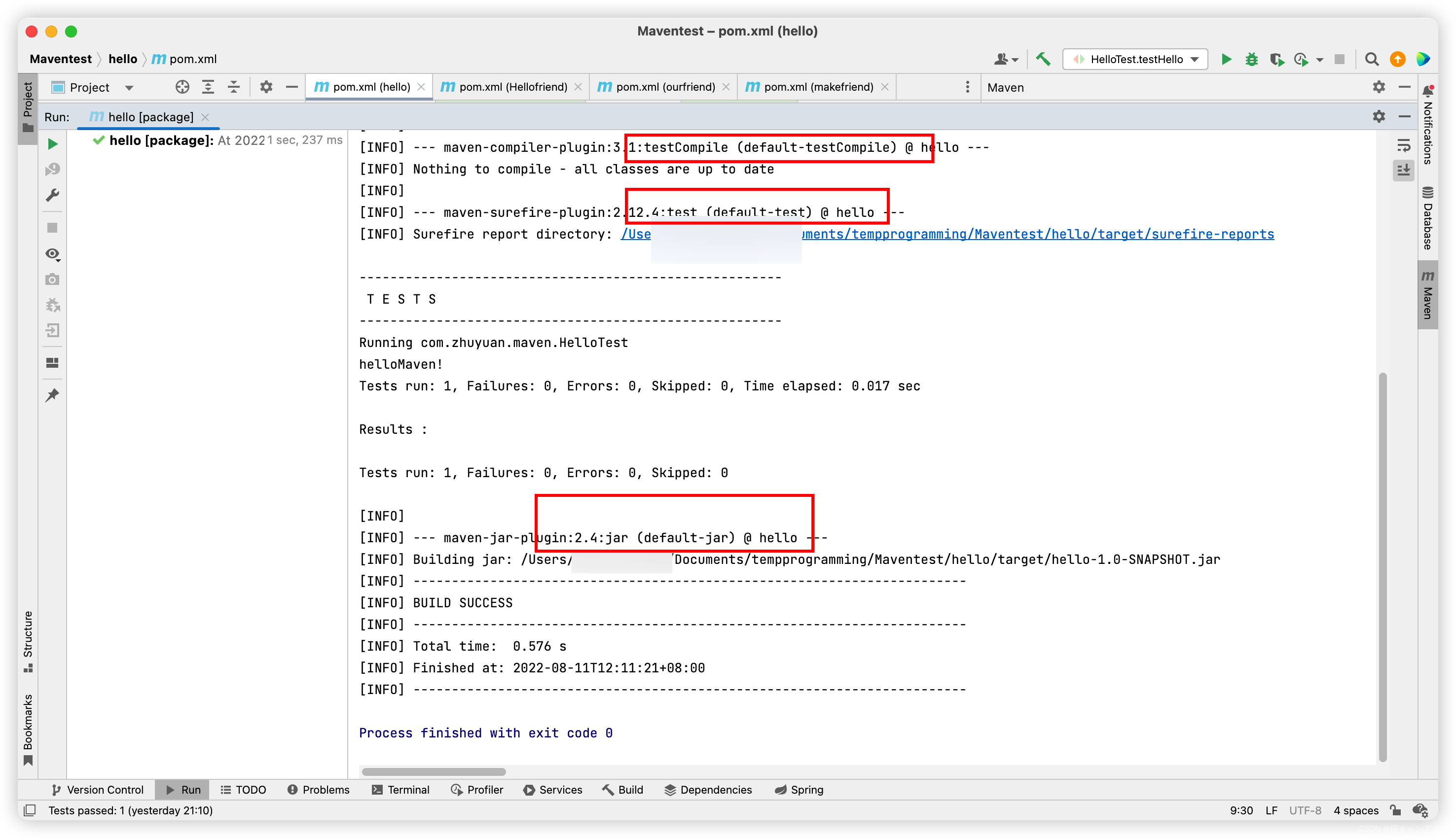
Task: Click the Stop square icon in the top toolbar
Action: (x=1340, y=59)
